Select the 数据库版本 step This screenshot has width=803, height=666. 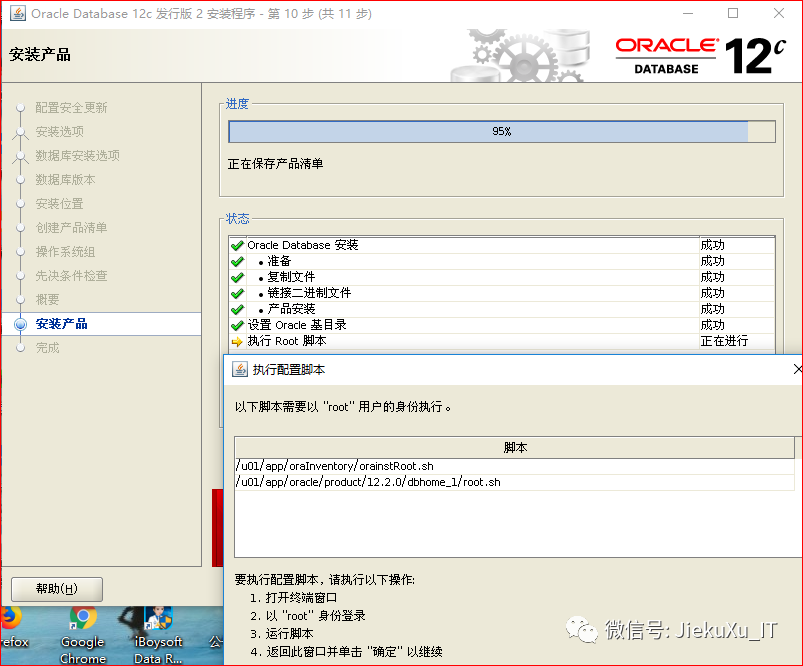point(65,179)
